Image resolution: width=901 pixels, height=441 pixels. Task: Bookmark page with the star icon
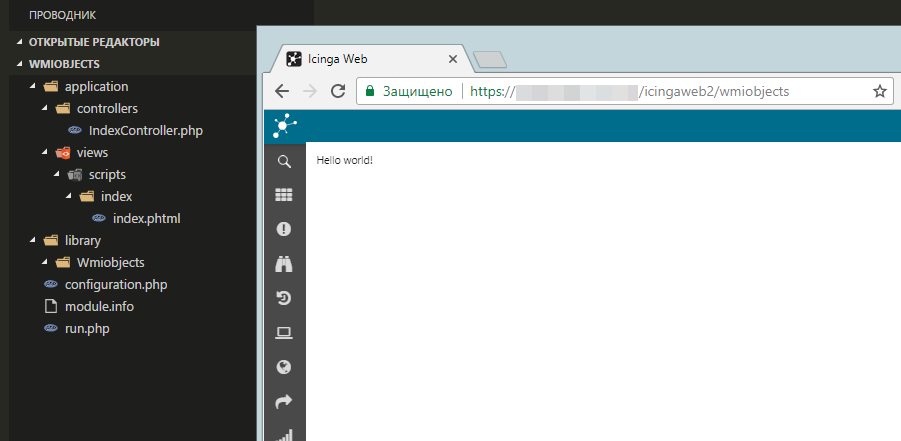(x=880, y=91)
